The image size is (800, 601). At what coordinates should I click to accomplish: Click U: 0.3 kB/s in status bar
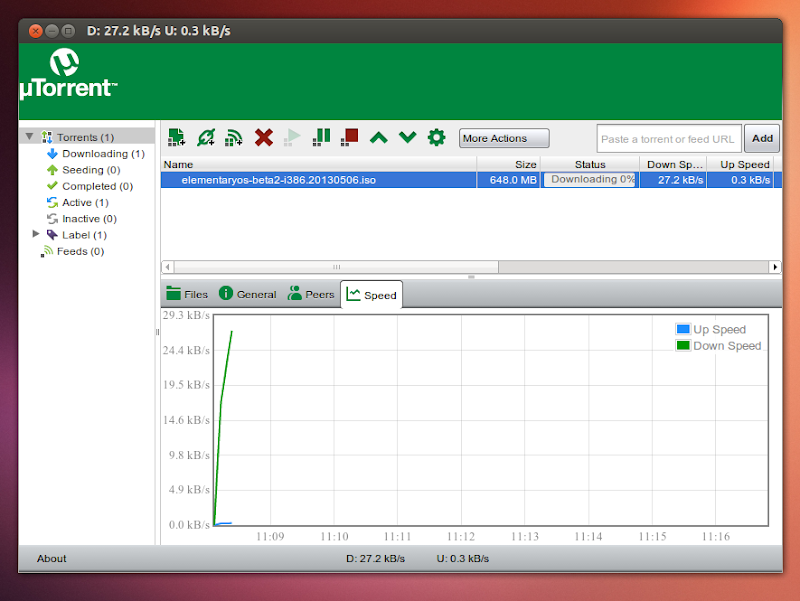coord(463,559)
